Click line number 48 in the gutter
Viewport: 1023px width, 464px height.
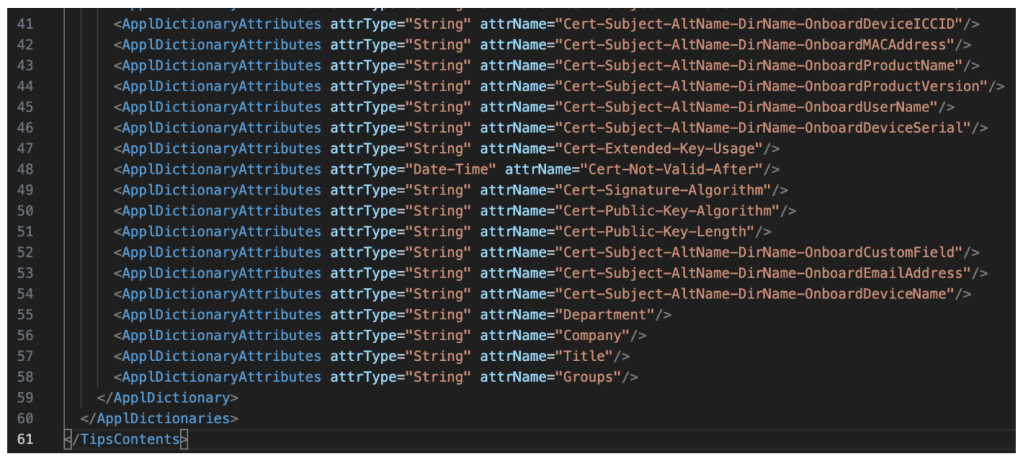click(x=25, y=169)
